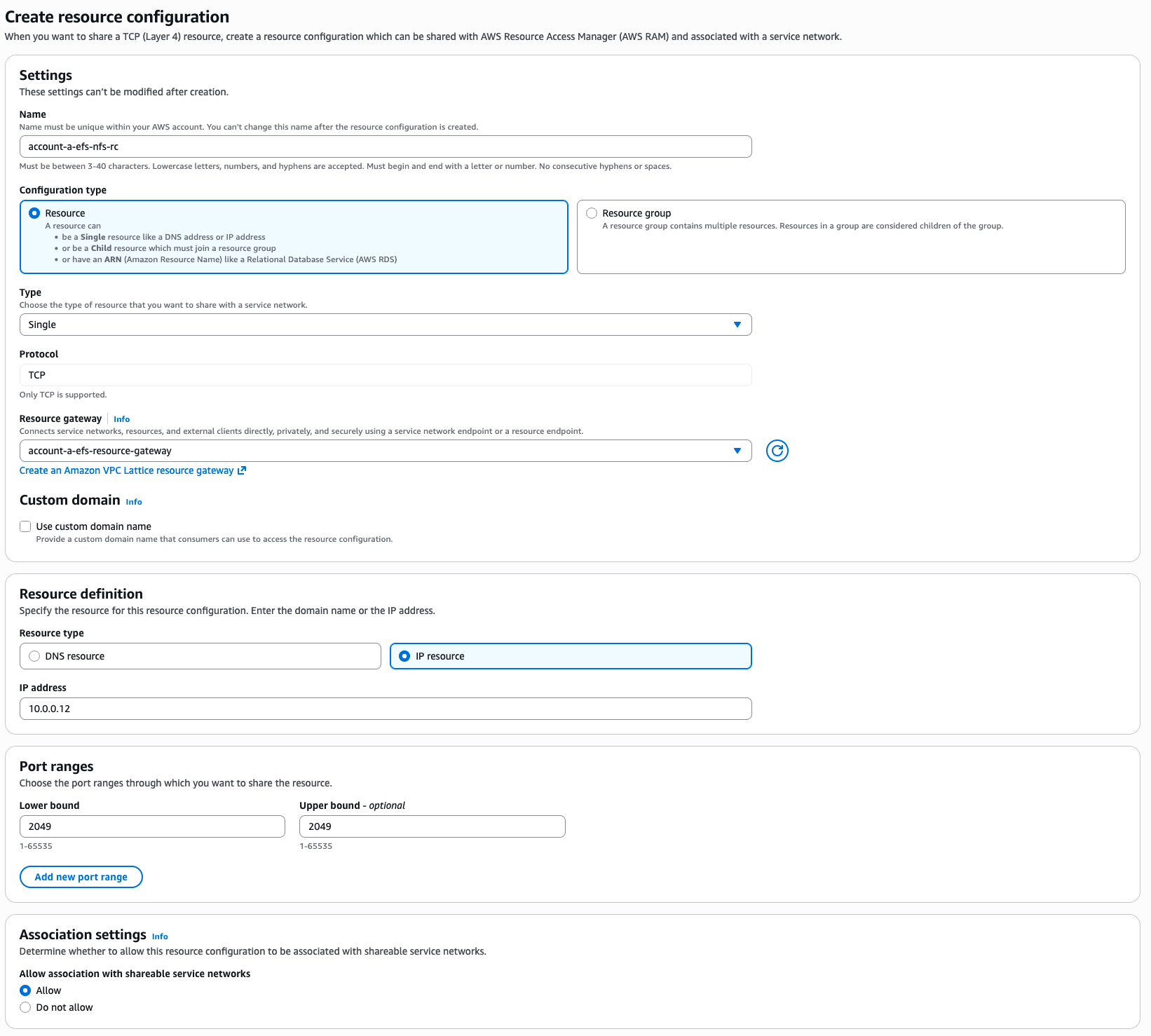This screenshot has height=1036, width=1151.
Task: Select Allow for shareable service networks
Action: pos(25,990)
